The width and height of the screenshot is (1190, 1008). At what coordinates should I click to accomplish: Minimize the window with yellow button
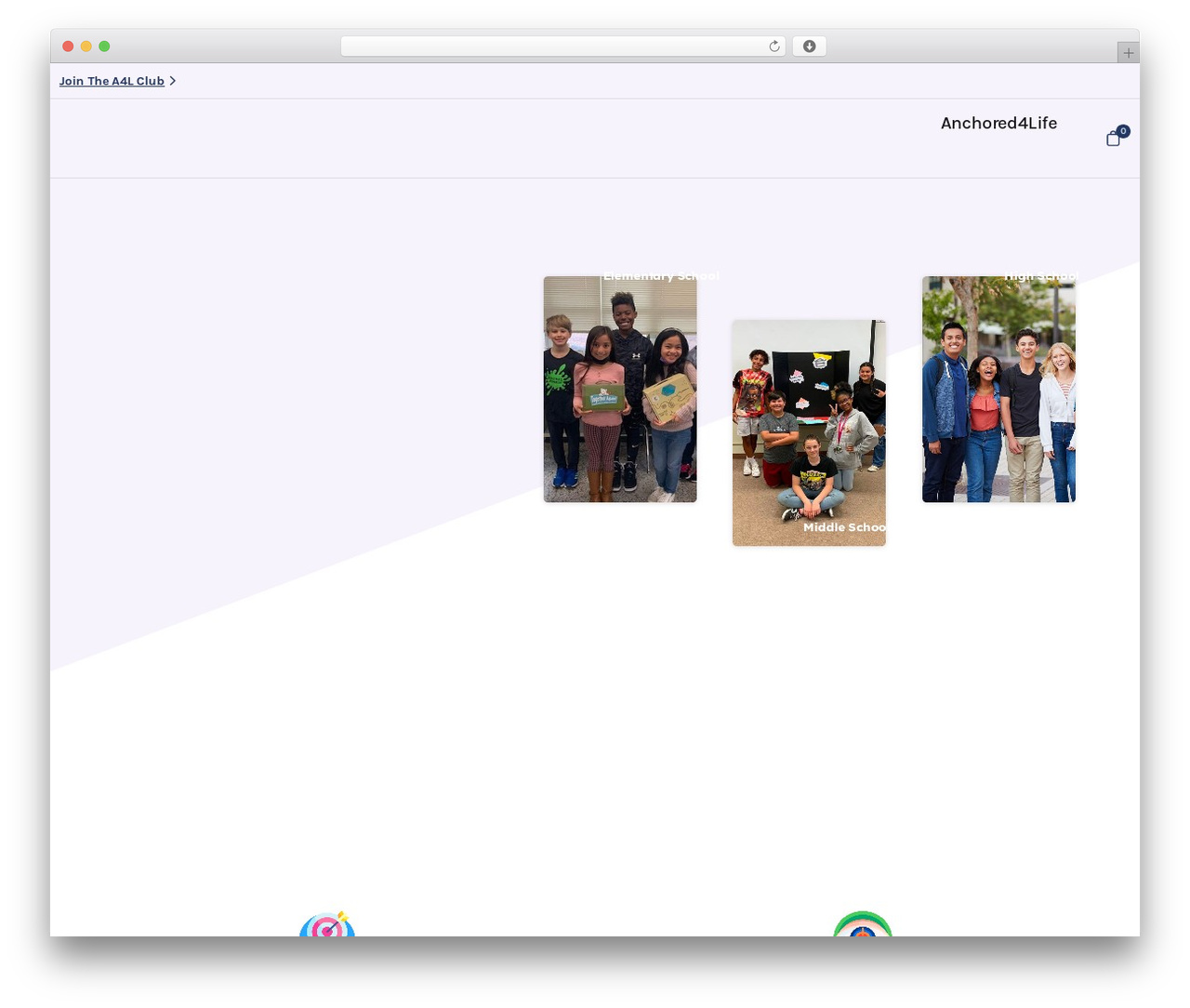(x=86, y=46)
